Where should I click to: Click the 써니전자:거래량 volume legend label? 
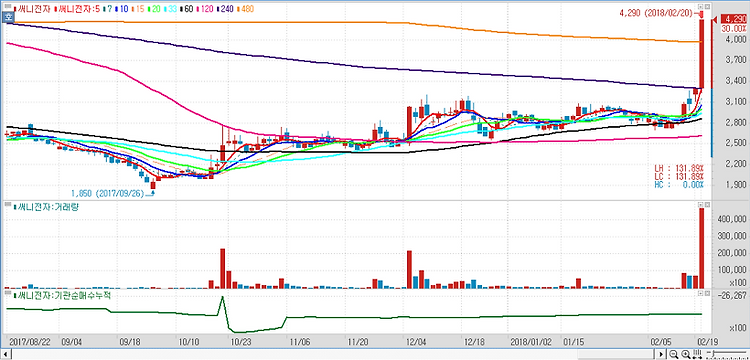click(45, 207)
